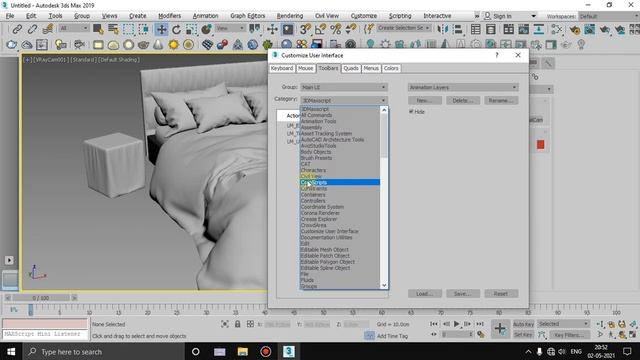Toggle the Hide checkbox in dialog
The width and height of the screenshot is (640, 360).
coord(411,111)
